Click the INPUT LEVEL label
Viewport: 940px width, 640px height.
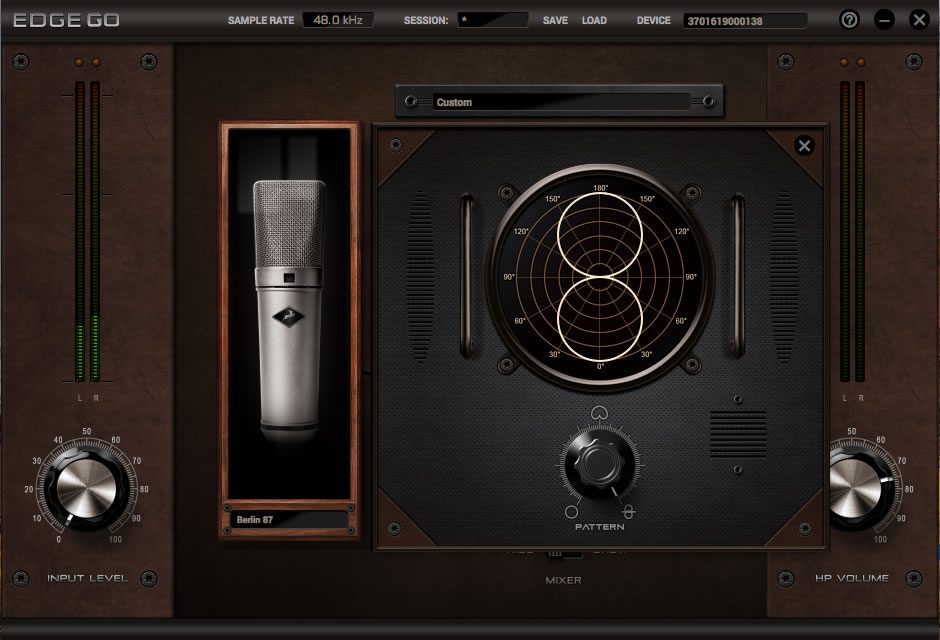coord(88,578)
